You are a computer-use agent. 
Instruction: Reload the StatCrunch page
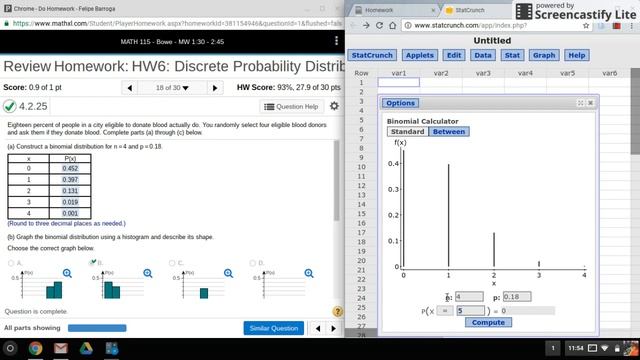[379, 25]
